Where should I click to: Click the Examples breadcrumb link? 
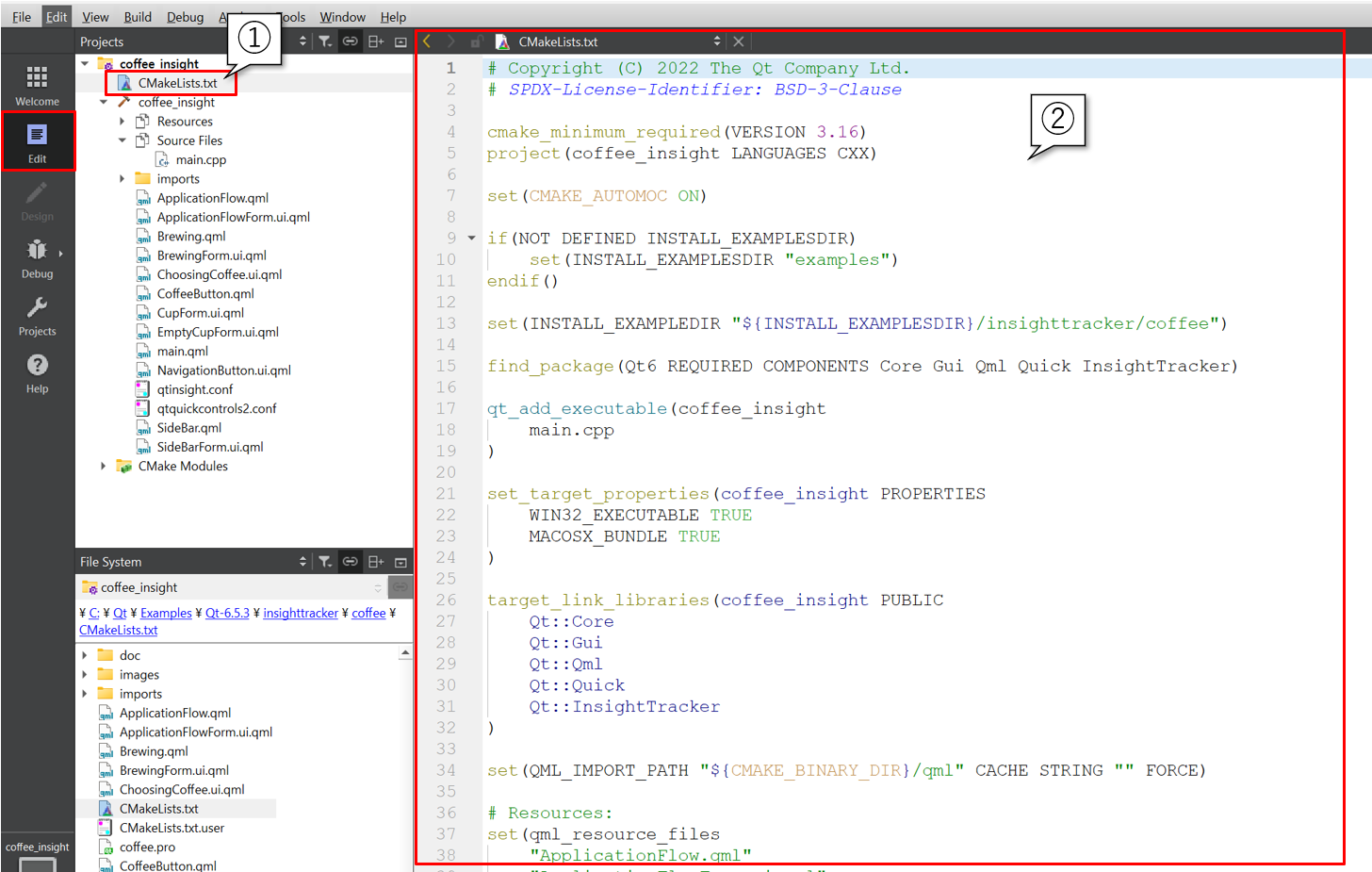tap(166, 614)
